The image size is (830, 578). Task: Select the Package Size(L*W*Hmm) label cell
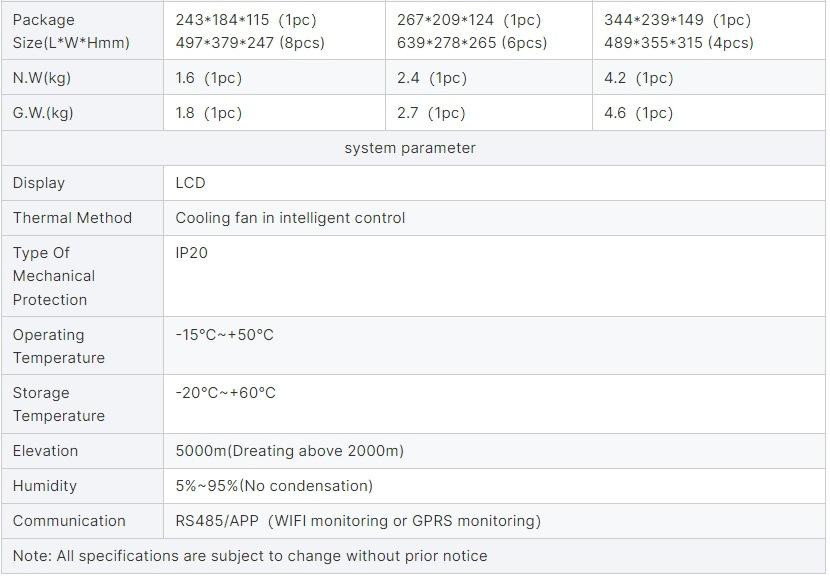coord(71,31)
